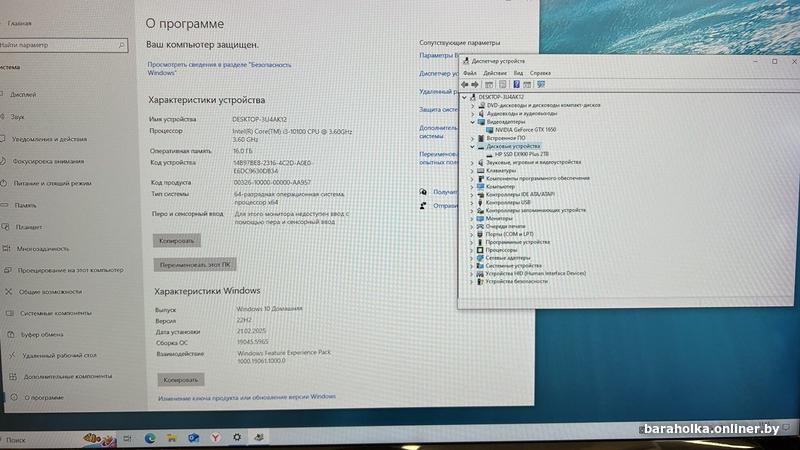Open the link to view Windows security details
This screenshot has width=800, height=450.
click(x=219, y=69)
